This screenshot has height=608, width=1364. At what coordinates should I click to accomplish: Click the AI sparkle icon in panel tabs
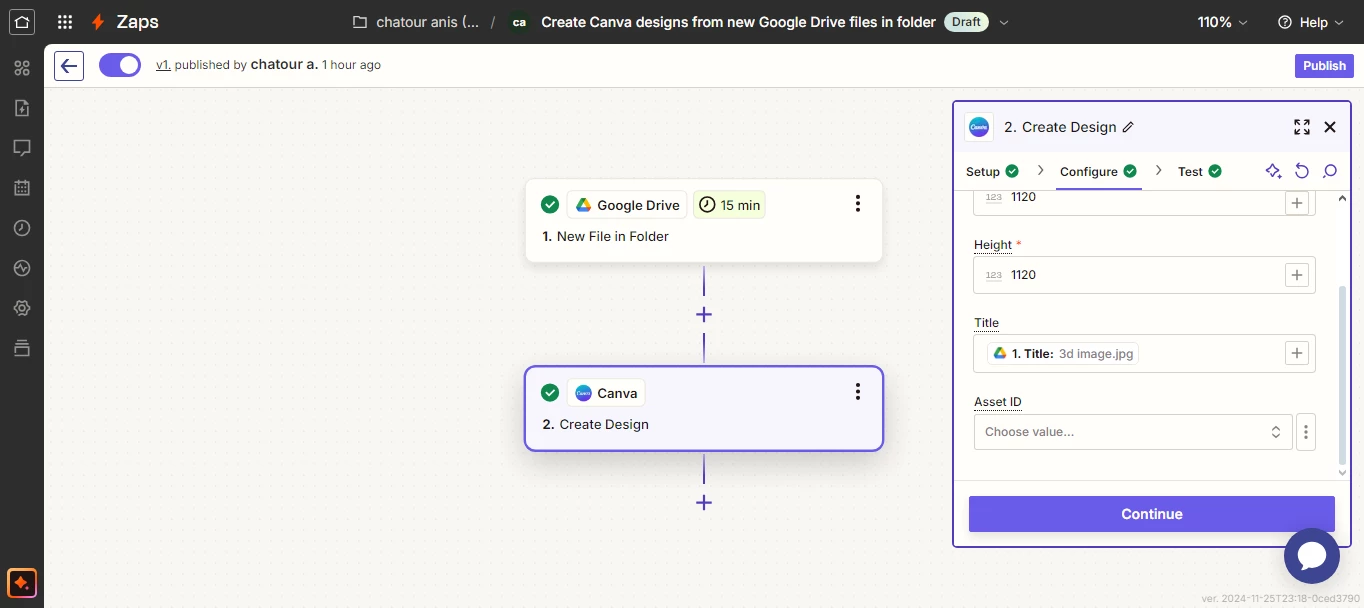point(1273,171)
